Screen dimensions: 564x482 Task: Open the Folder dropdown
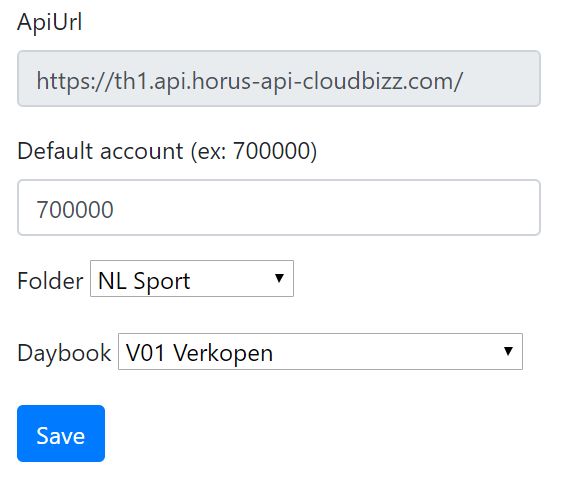tap(192, 279)
